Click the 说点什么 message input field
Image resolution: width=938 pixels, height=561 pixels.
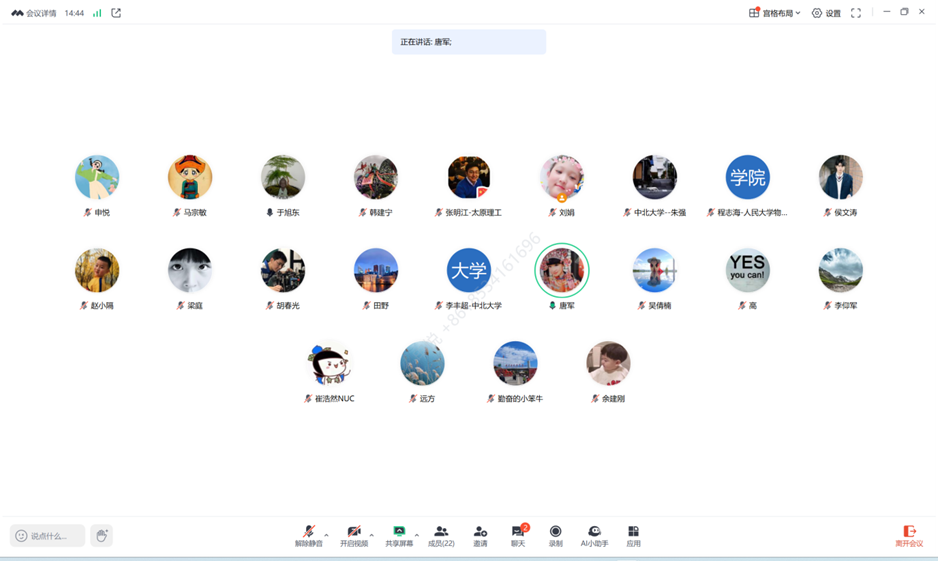click(48, 536)
